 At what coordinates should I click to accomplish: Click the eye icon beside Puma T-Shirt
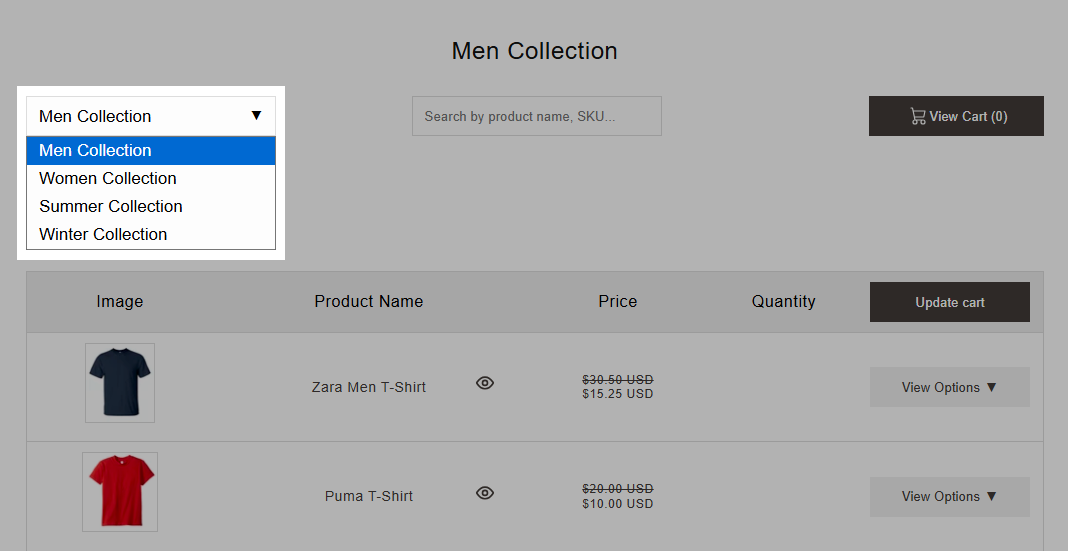[484, 493]
